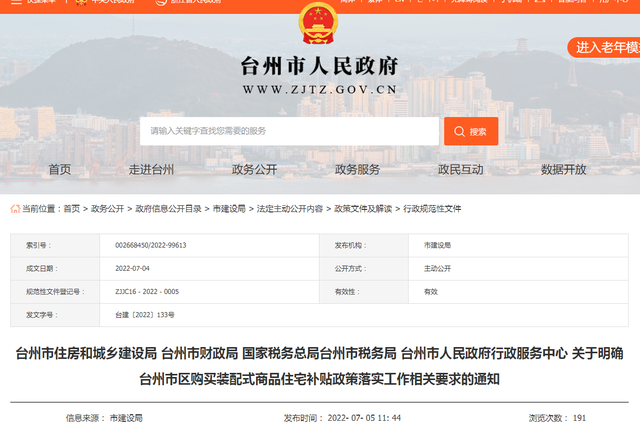The height and width of the screenshot is (427, 640).
Task: Select the 政务公开 main menu item
Action: coord(254,170)
